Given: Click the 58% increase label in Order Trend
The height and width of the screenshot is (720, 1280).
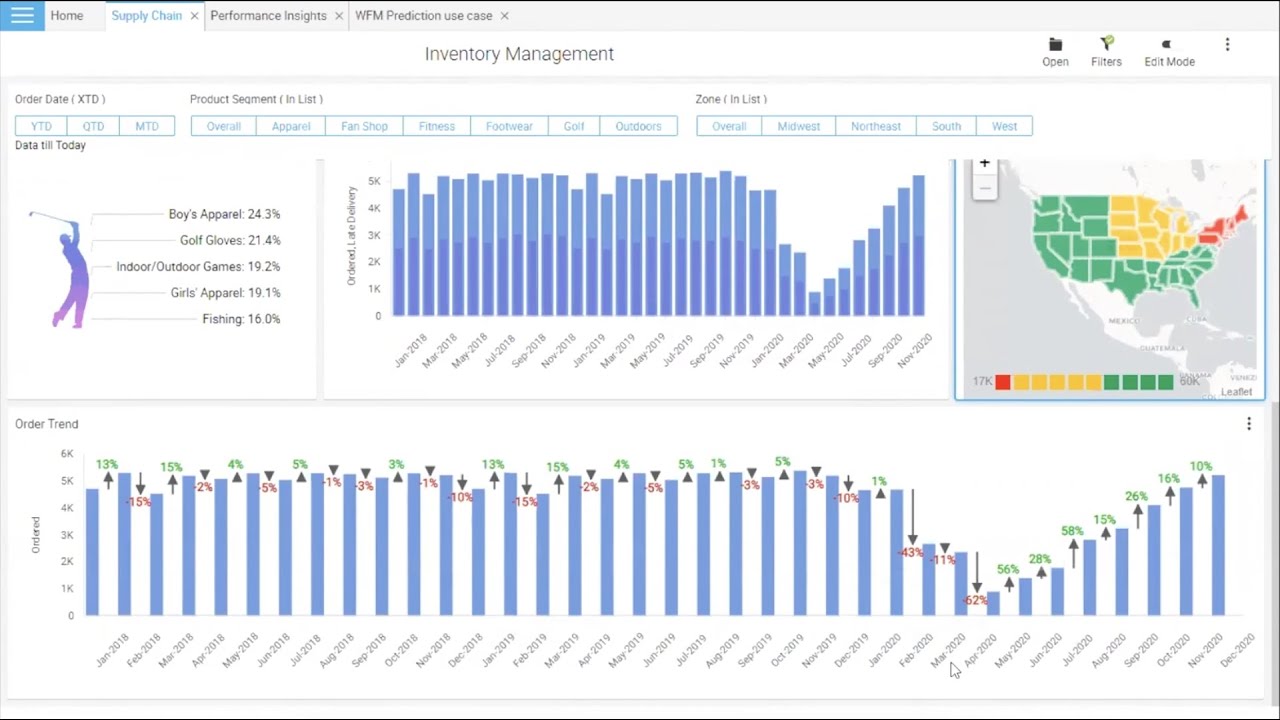Looking at the screenshot, I should 1072,531.
